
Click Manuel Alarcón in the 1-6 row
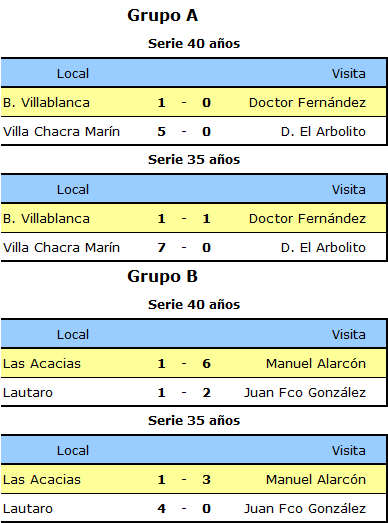point(316,364)
